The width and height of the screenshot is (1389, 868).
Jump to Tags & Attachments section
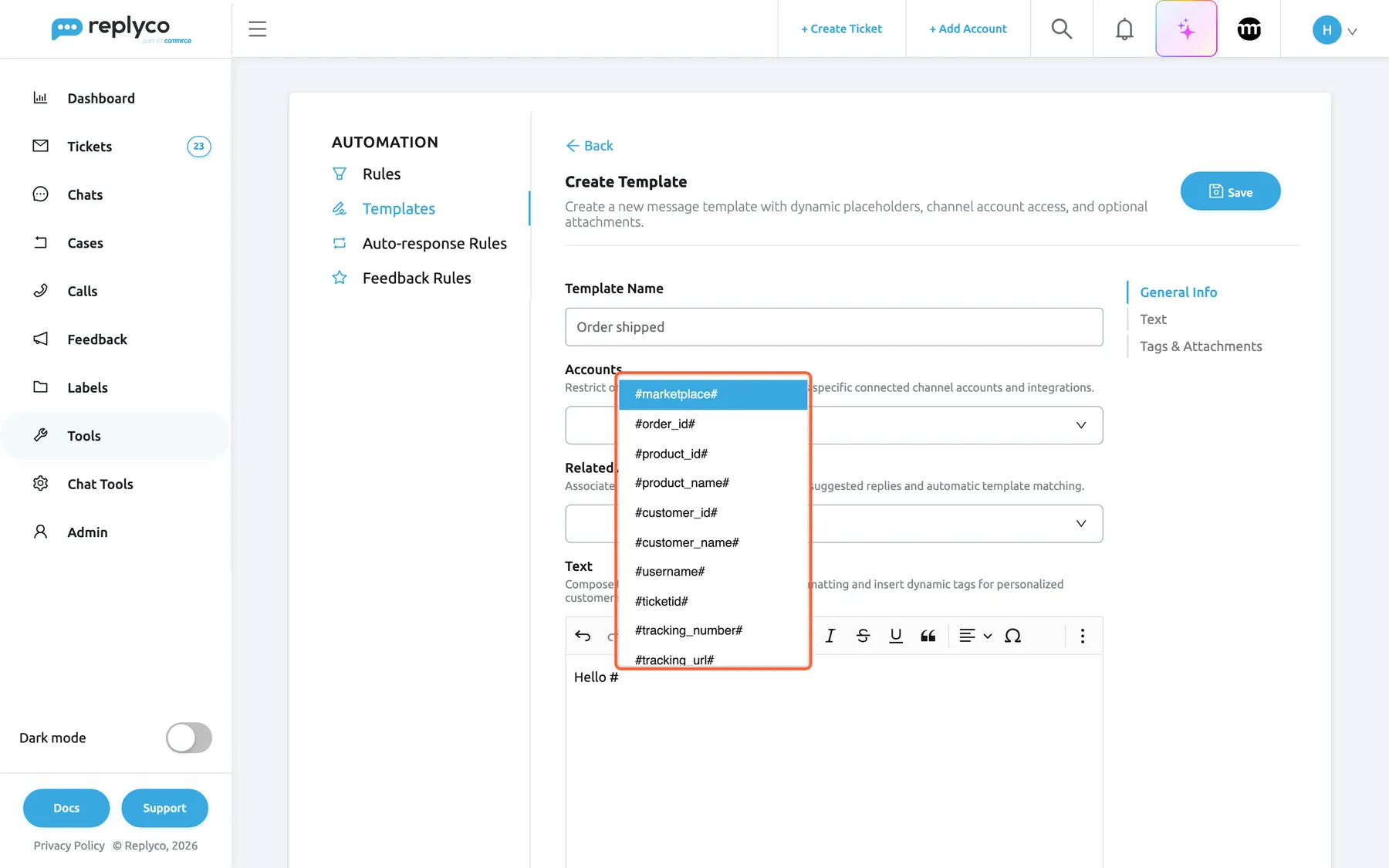(x=1201, y=346)
